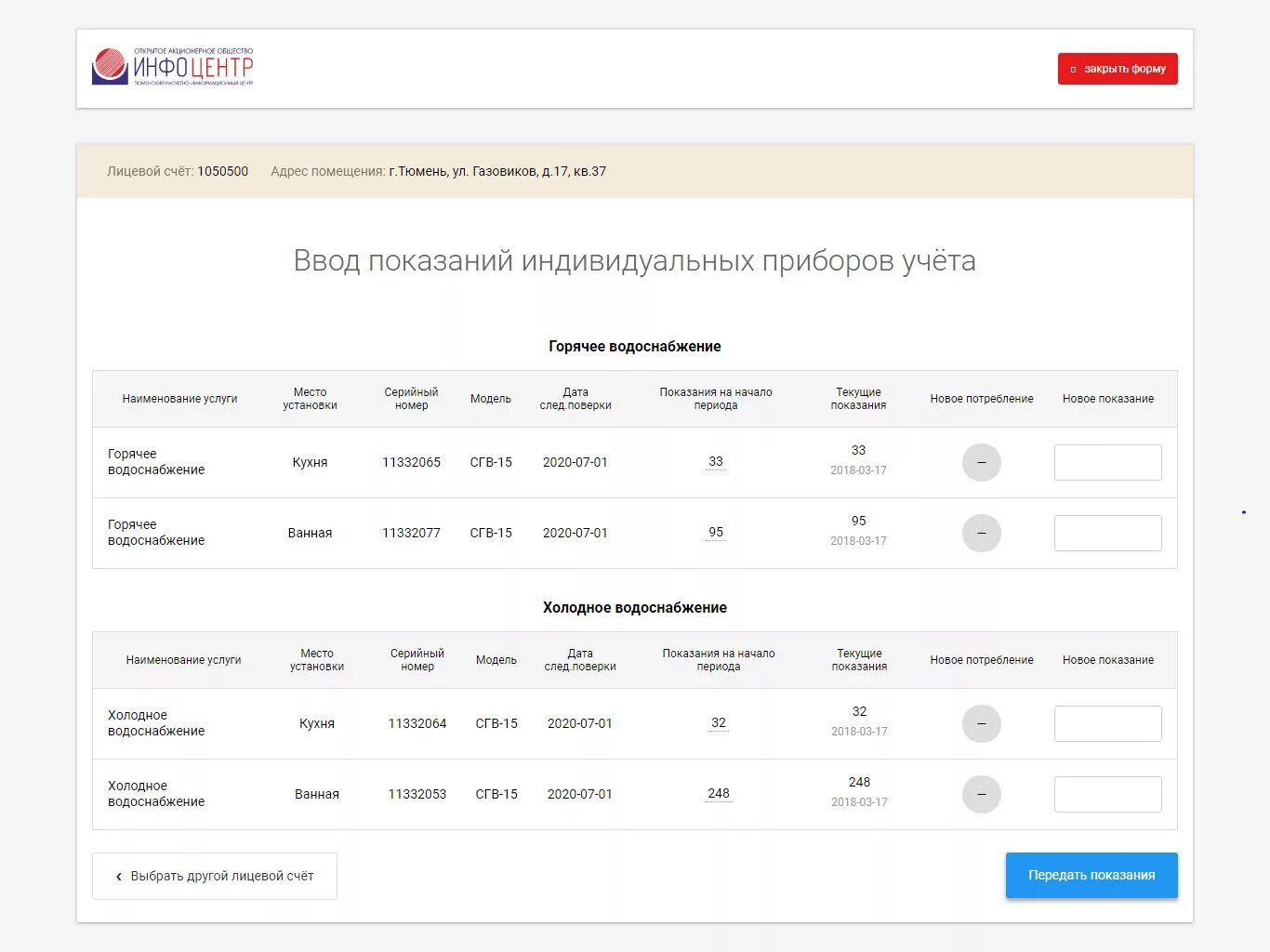The image size is (1270, 952).
Task: Click the consumption dash circle for meter 11332064
Action: (x=982, y=723)
